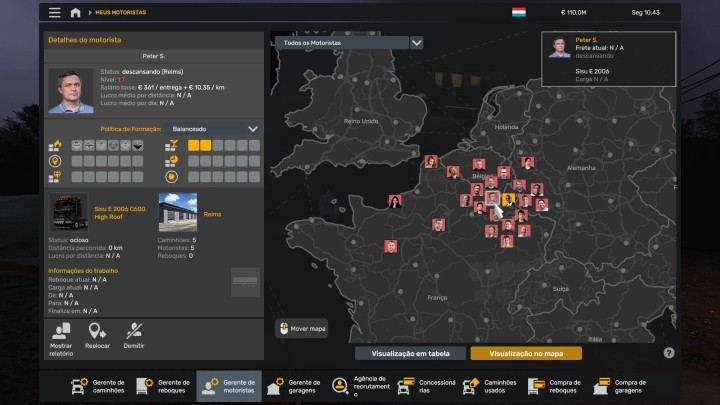Click the Caminhões: 5 garage stat
This screenshot has height=405, width=720.
point(177,240)
